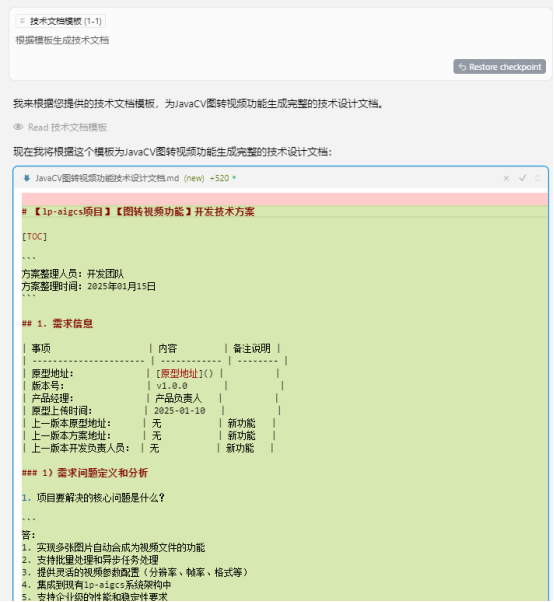Screen dimensions: 554x602
Task: Click the Read 技术文档模板 eye icon
Action: tap(18, 127)
